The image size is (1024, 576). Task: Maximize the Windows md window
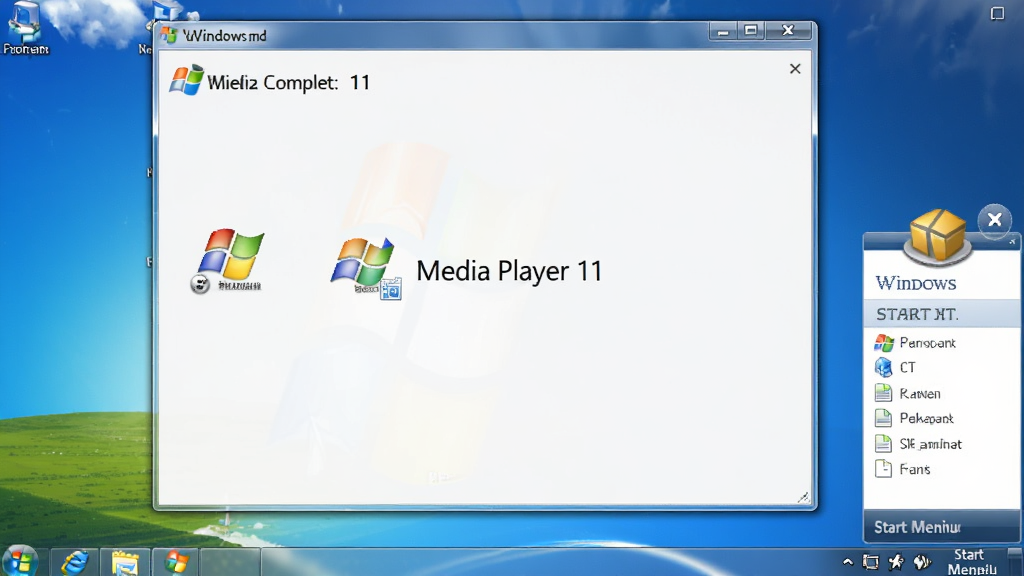point(751,31)
